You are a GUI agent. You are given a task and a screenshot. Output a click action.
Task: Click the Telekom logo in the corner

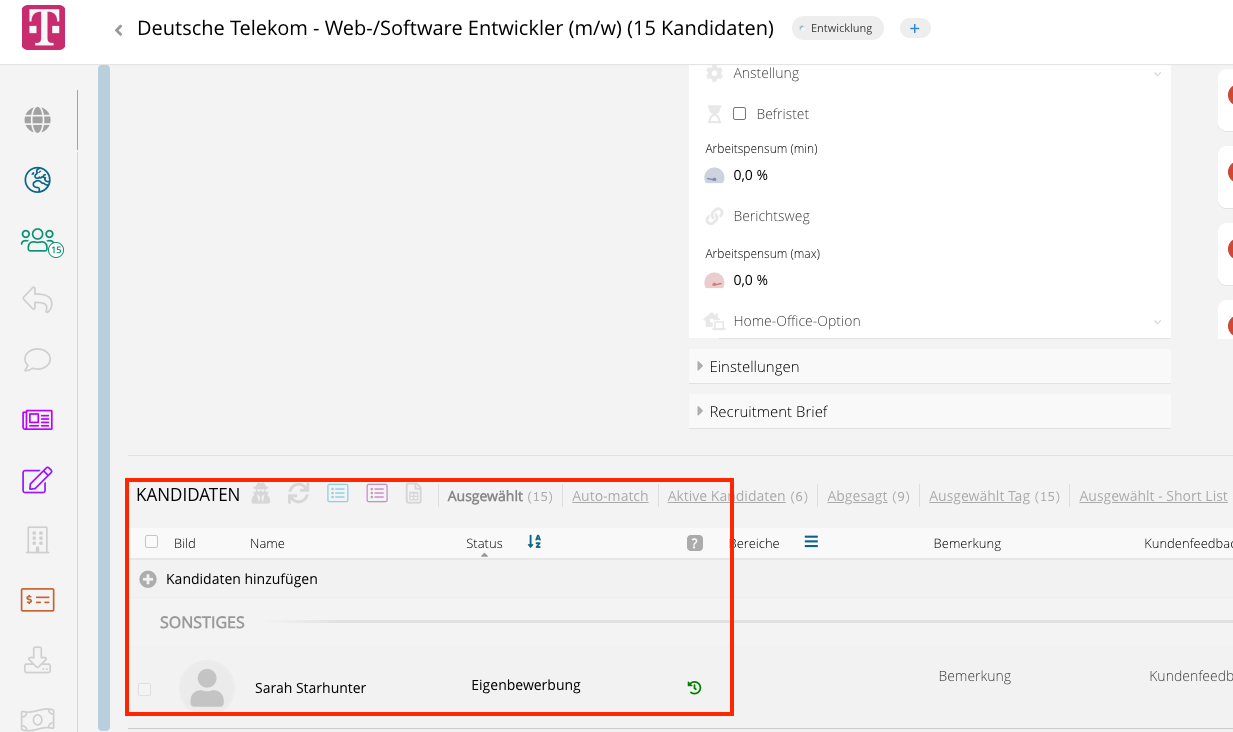[x=43, y=28]
